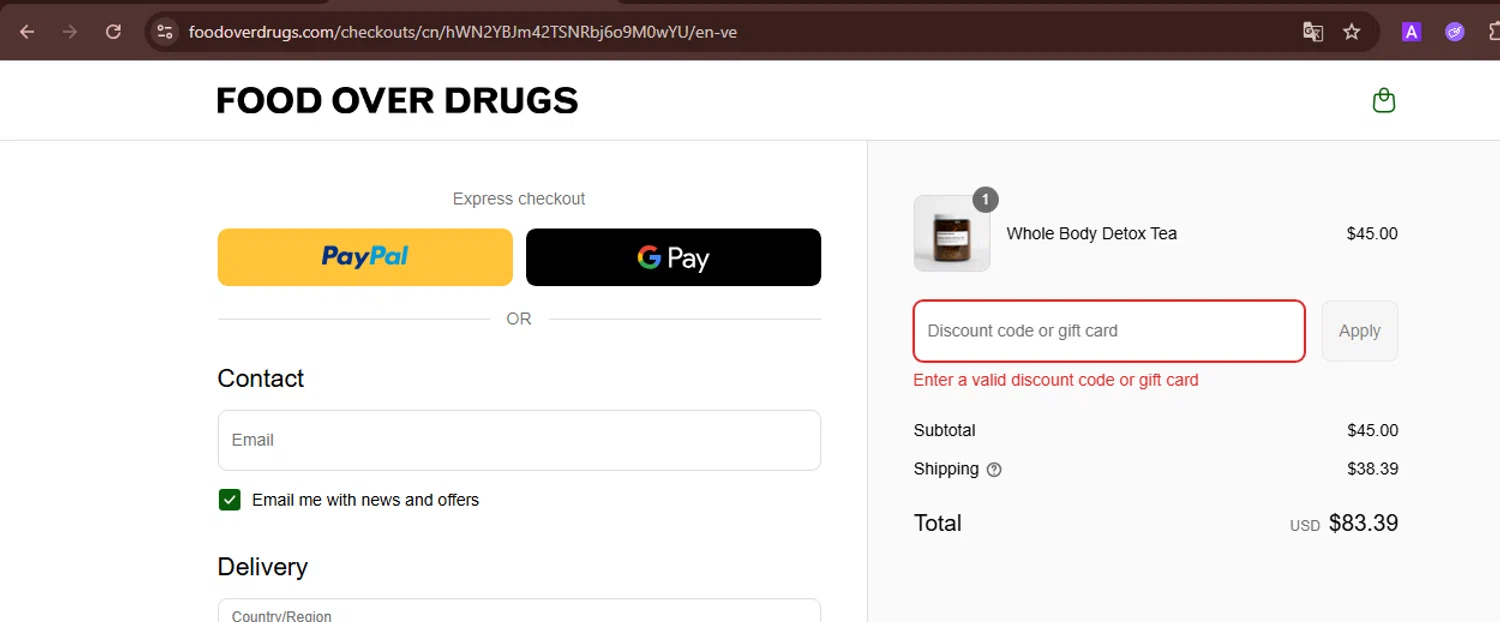Viewport: 1500px width, 622px height.
Task: Click the FOOD OVER DRUGS logo
Action: pyautogui.click(x=398, y=100)
